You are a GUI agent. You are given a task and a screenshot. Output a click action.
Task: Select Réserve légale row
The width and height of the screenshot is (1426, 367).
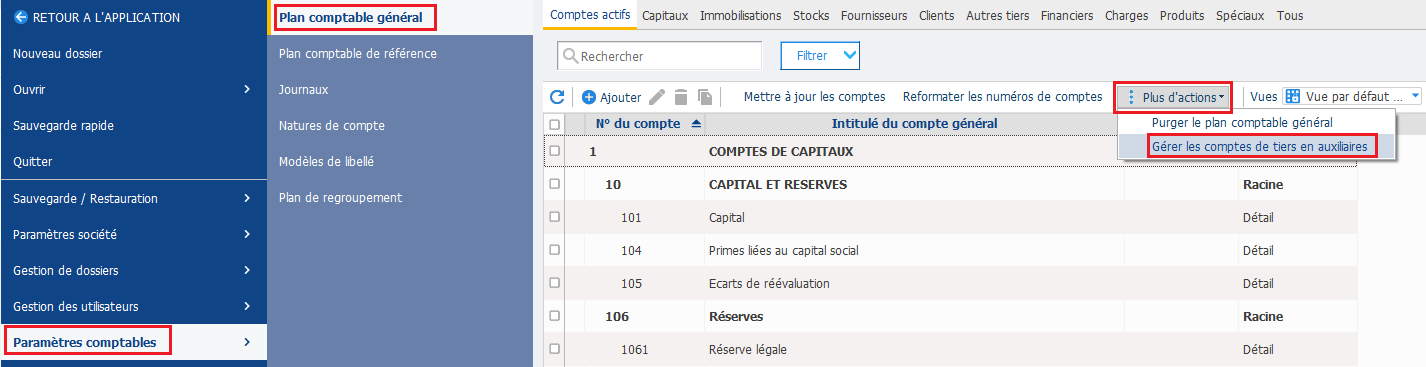point(747,349)
